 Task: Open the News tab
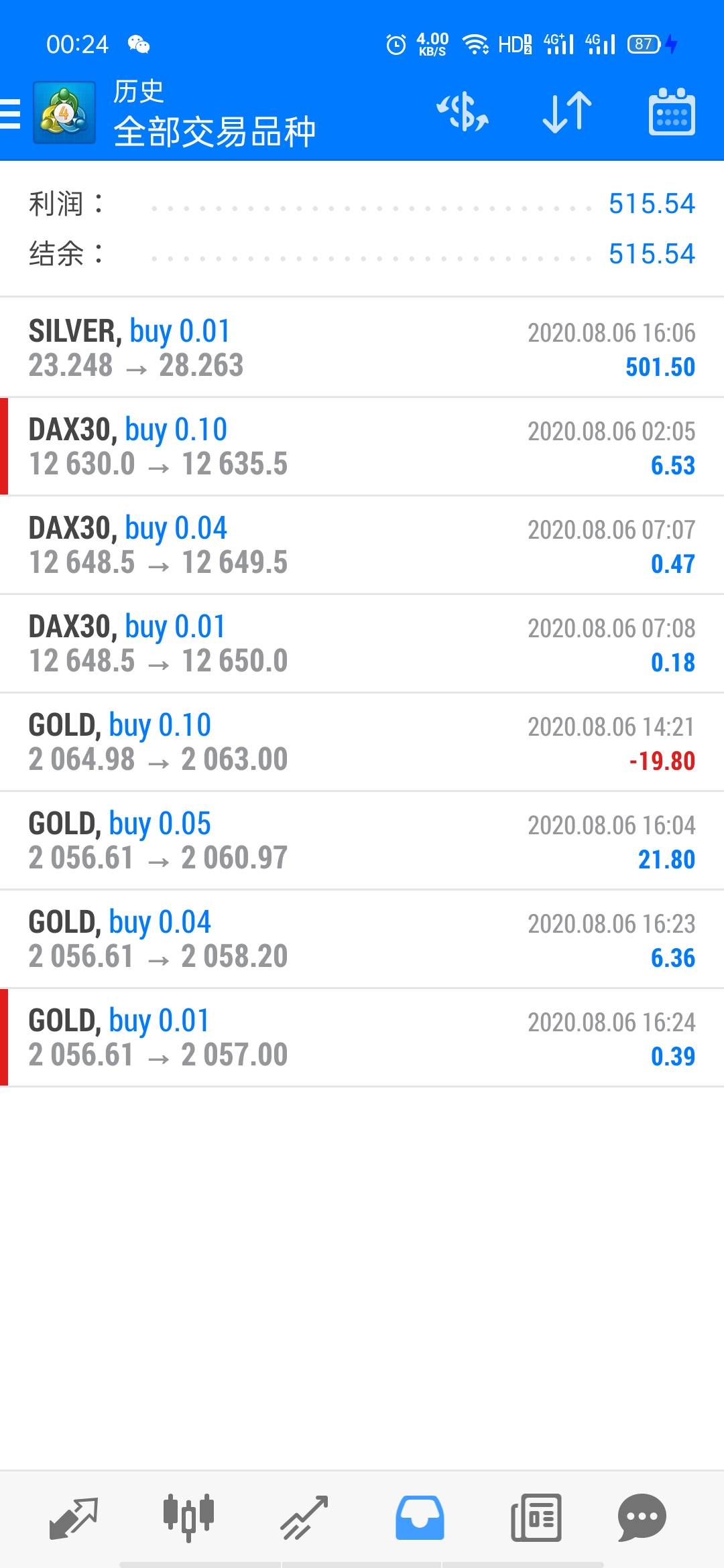(x=536, y=1517)
